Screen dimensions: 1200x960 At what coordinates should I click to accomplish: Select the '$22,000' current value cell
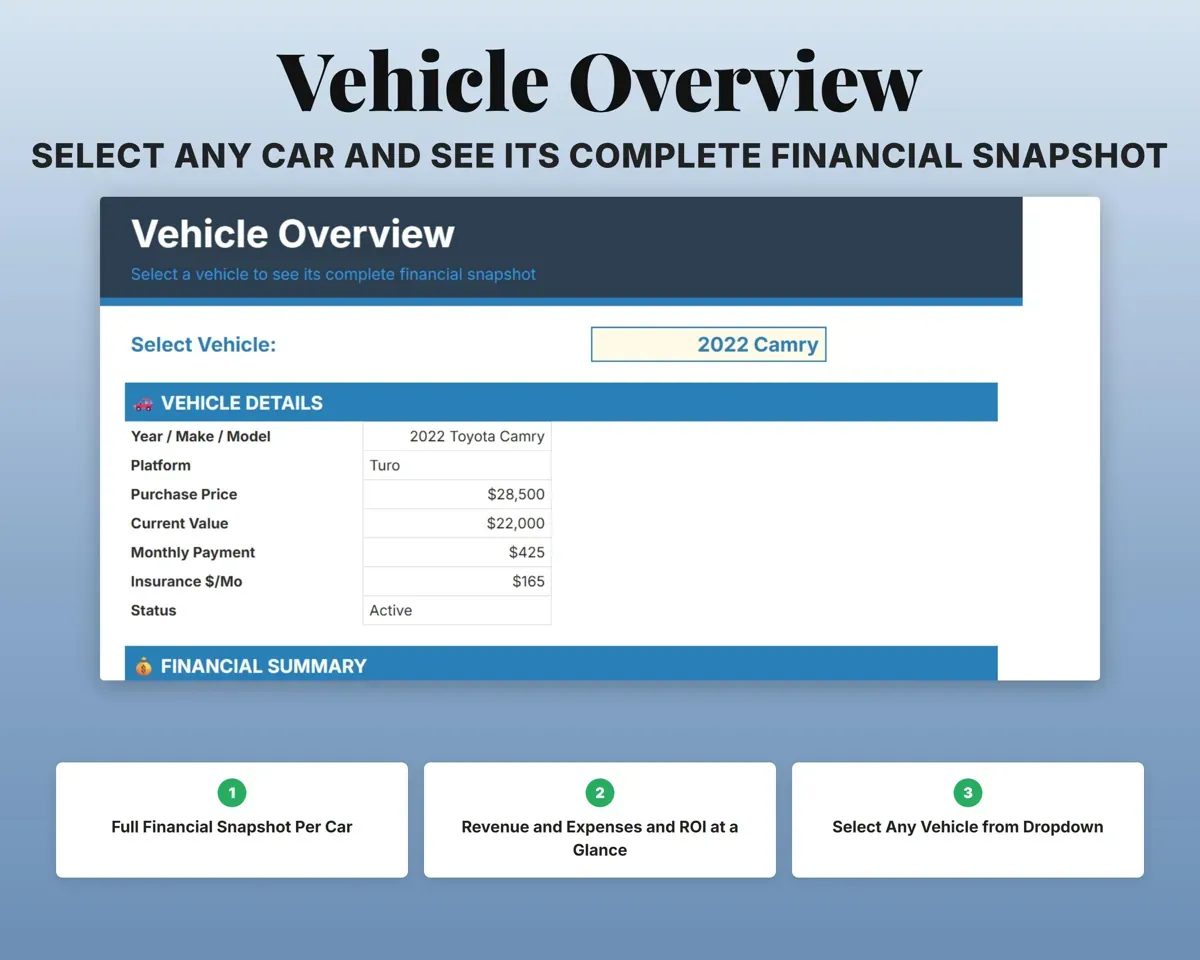click(457, 523)
